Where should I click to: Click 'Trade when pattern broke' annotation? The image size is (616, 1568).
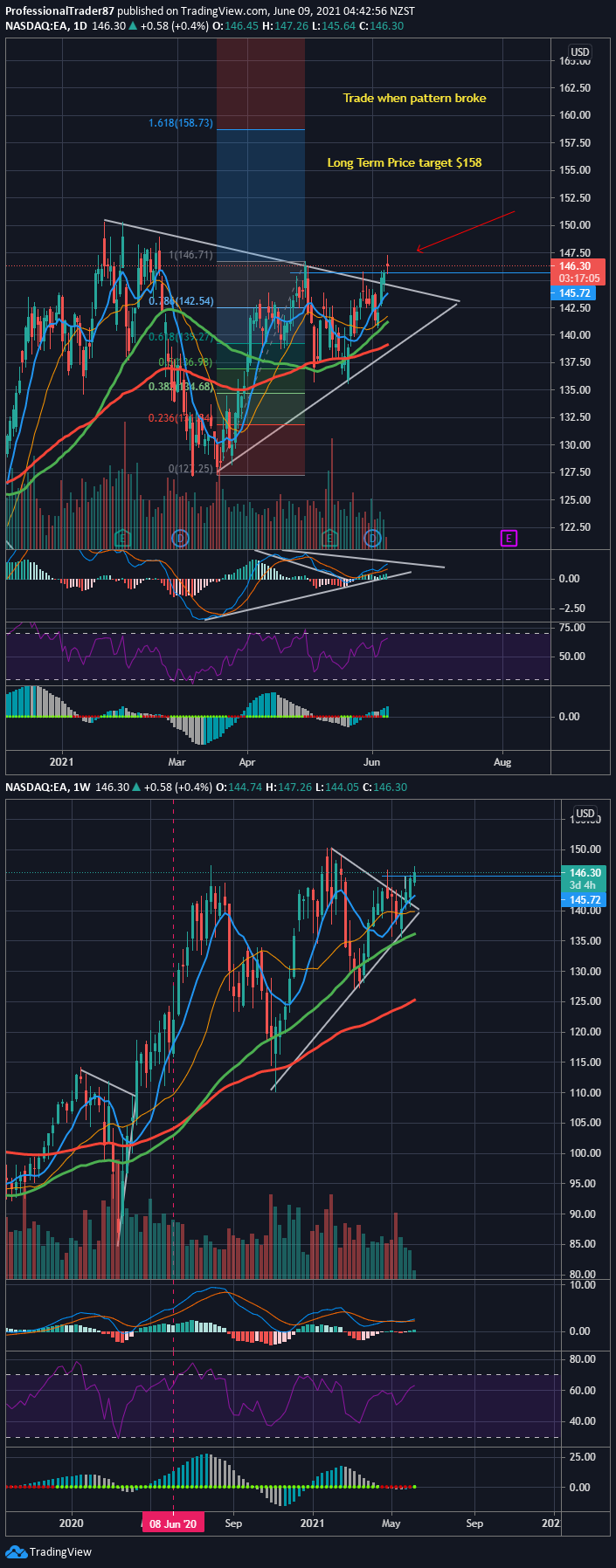point(414,98)
